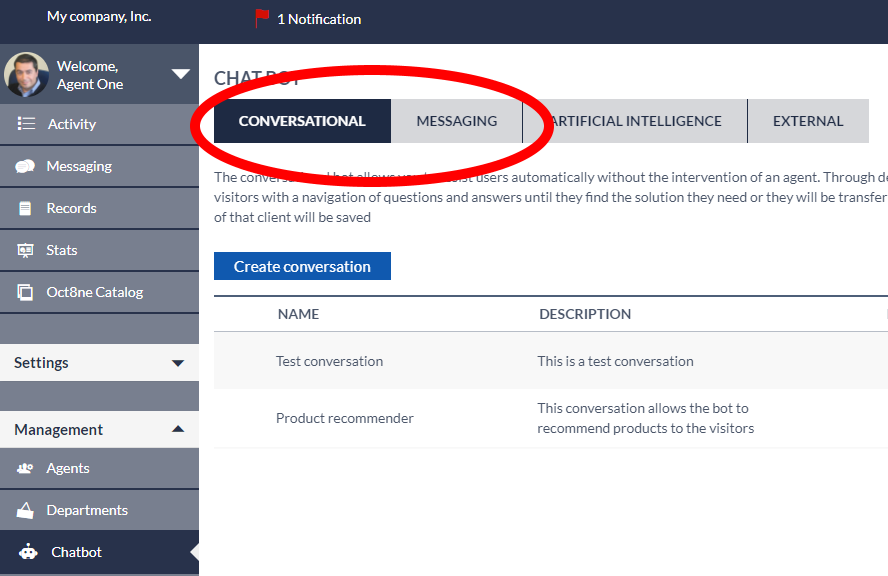The width and height of the screenshot is (888, 576).
Task: Click the Activity list icon in sidebar
Action: pyautogui.click(x=26, y=124)
